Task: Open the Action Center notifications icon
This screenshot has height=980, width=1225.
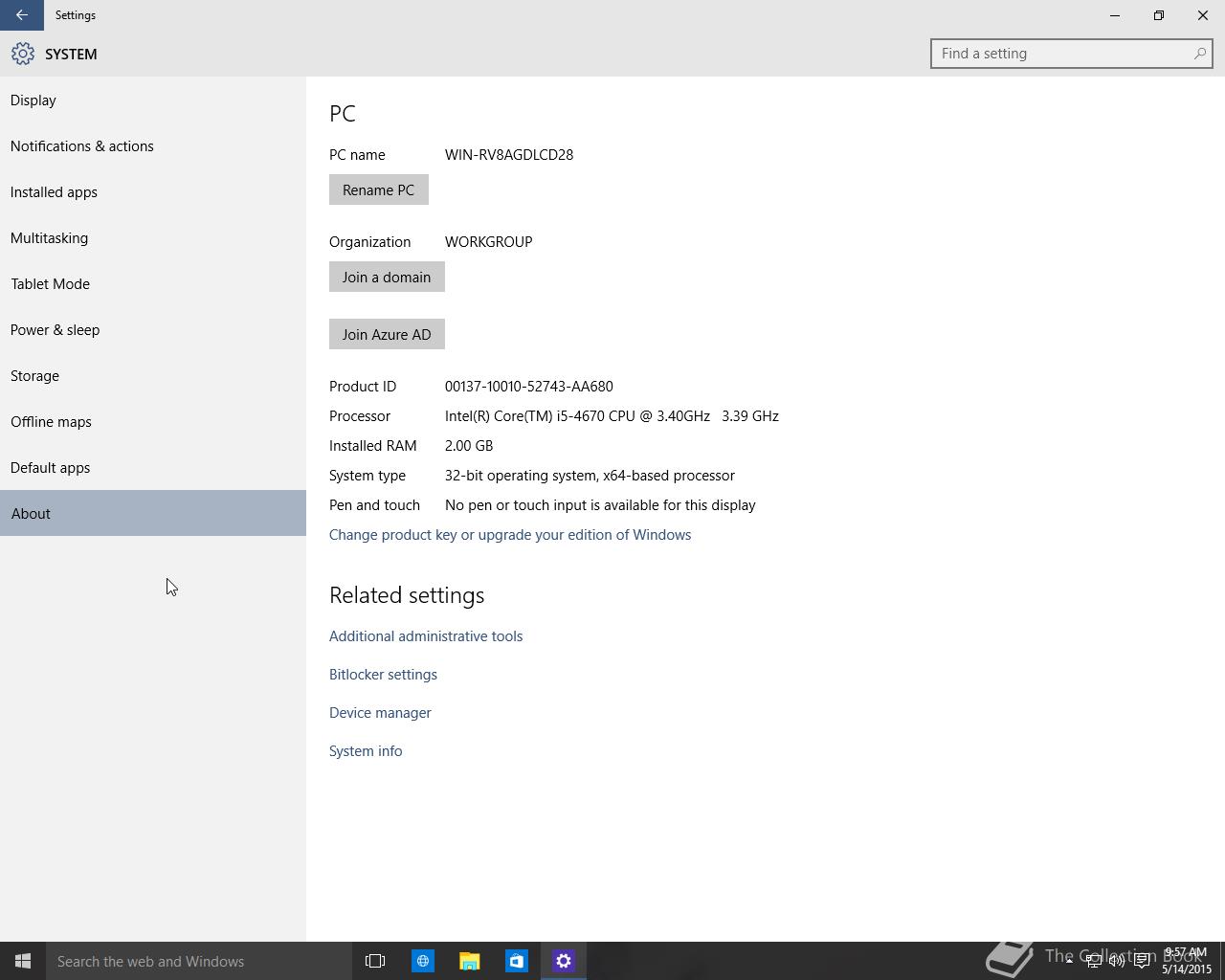Action: point(1142,961)
